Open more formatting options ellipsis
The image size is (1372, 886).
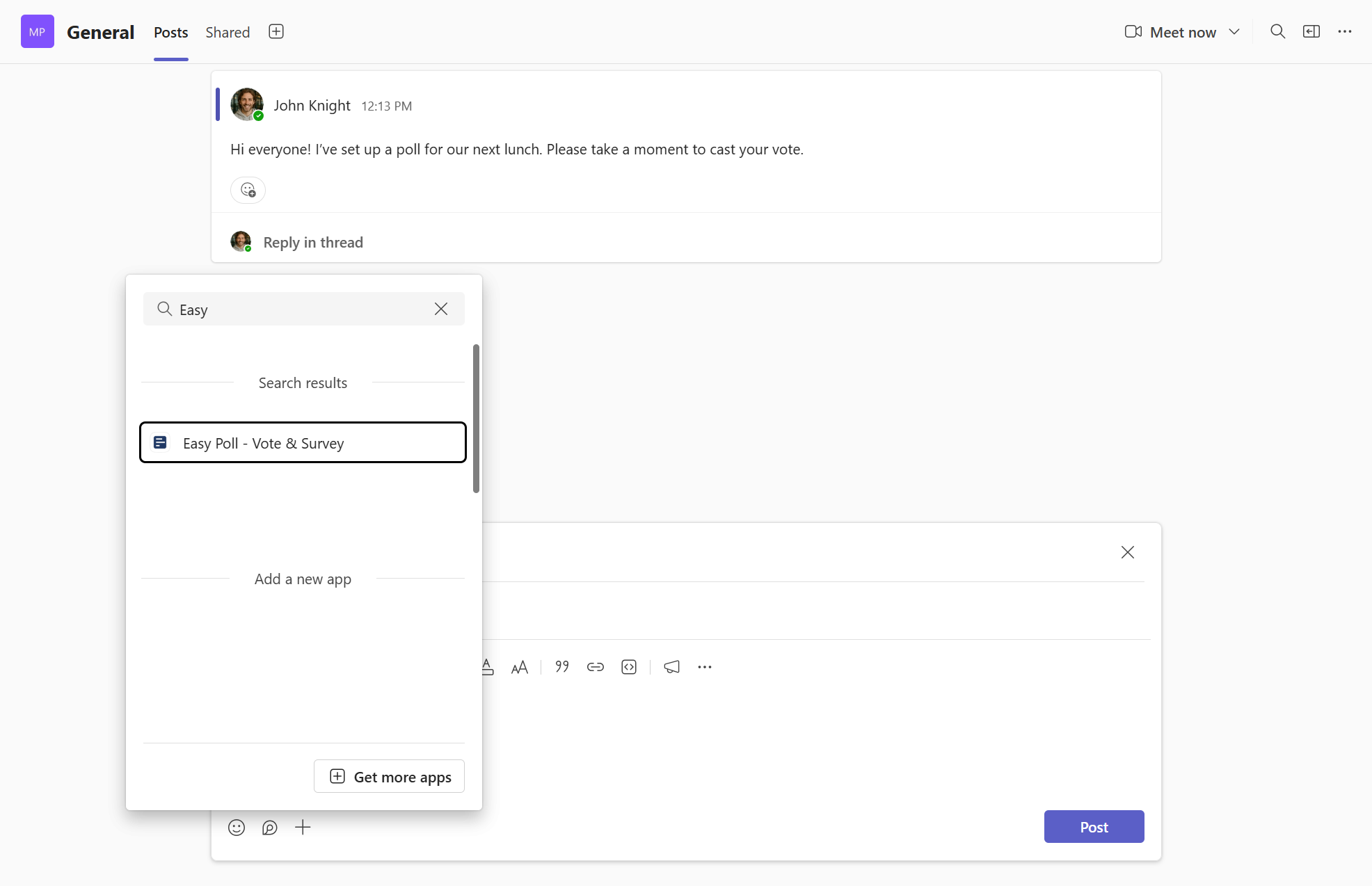pyautogui.click(x=705, y=667)
